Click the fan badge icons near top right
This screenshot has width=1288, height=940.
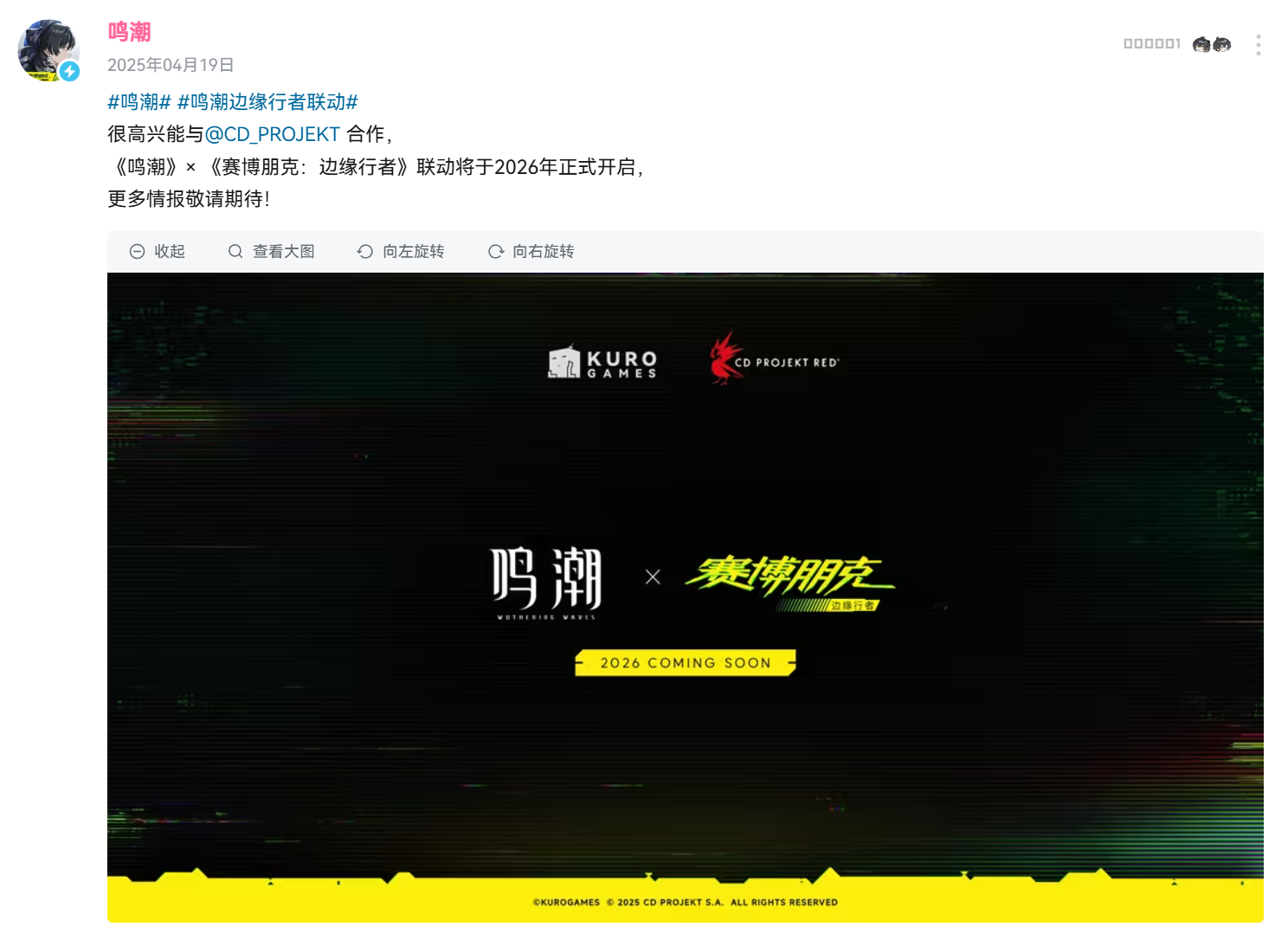[x=1211, y=44]
